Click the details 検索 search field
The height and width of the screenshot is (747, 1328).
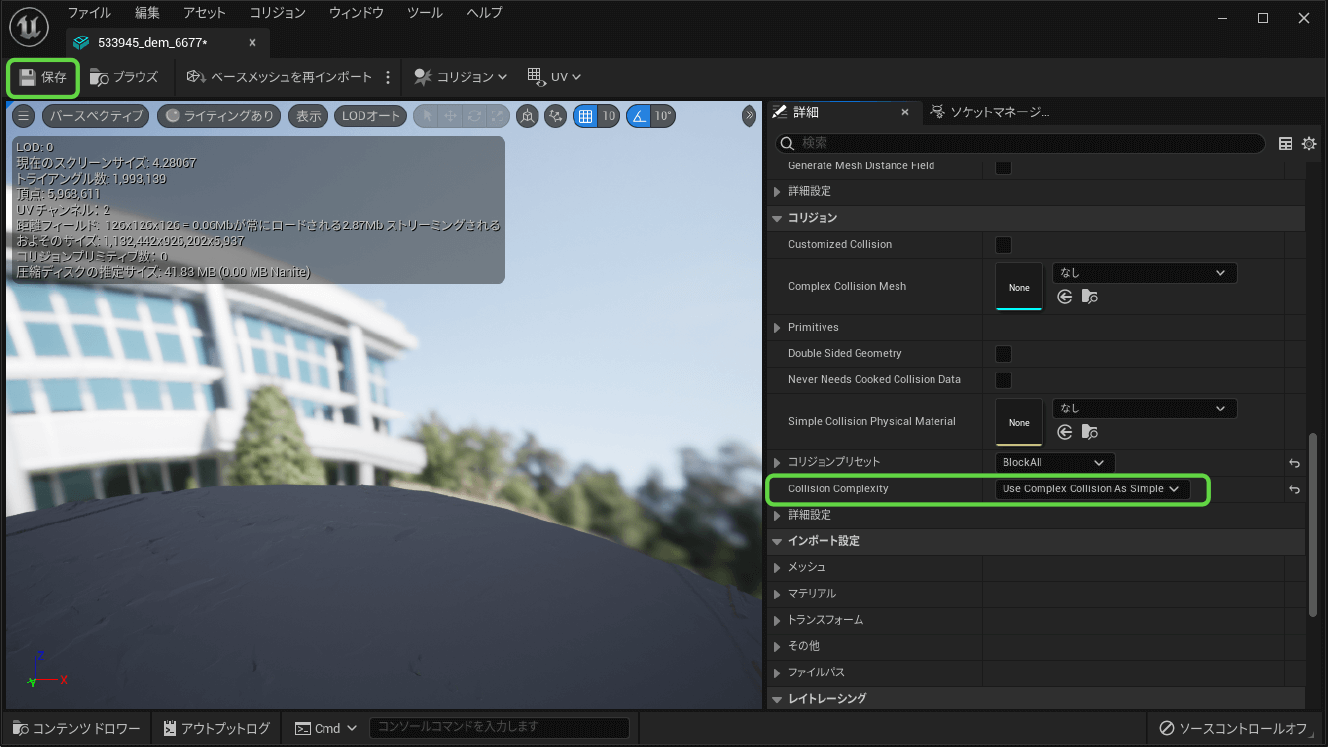pyautogui.click(x=1020, y=144)
